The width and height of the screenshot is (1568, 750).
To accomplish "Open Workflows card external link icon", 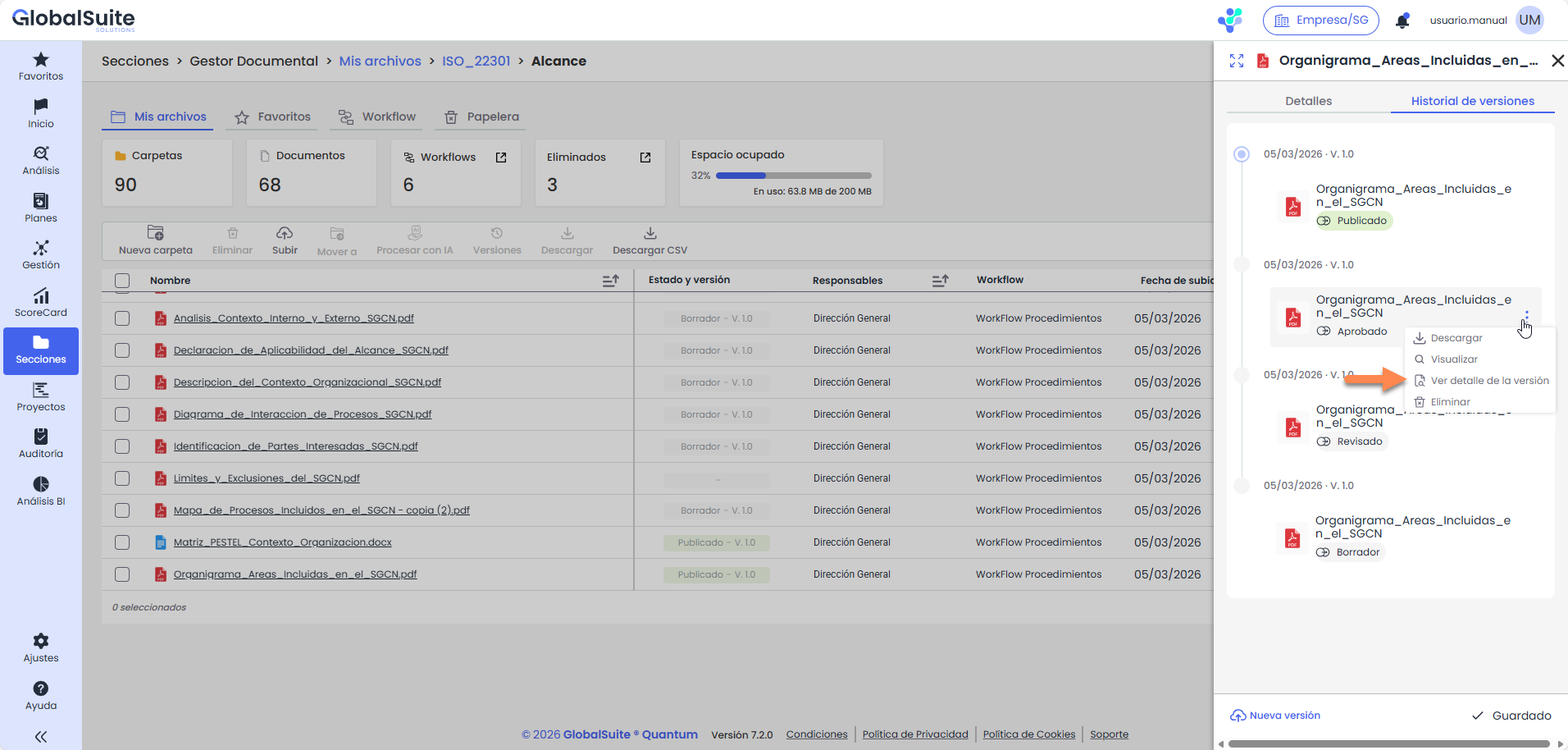I will coord(501,158).
